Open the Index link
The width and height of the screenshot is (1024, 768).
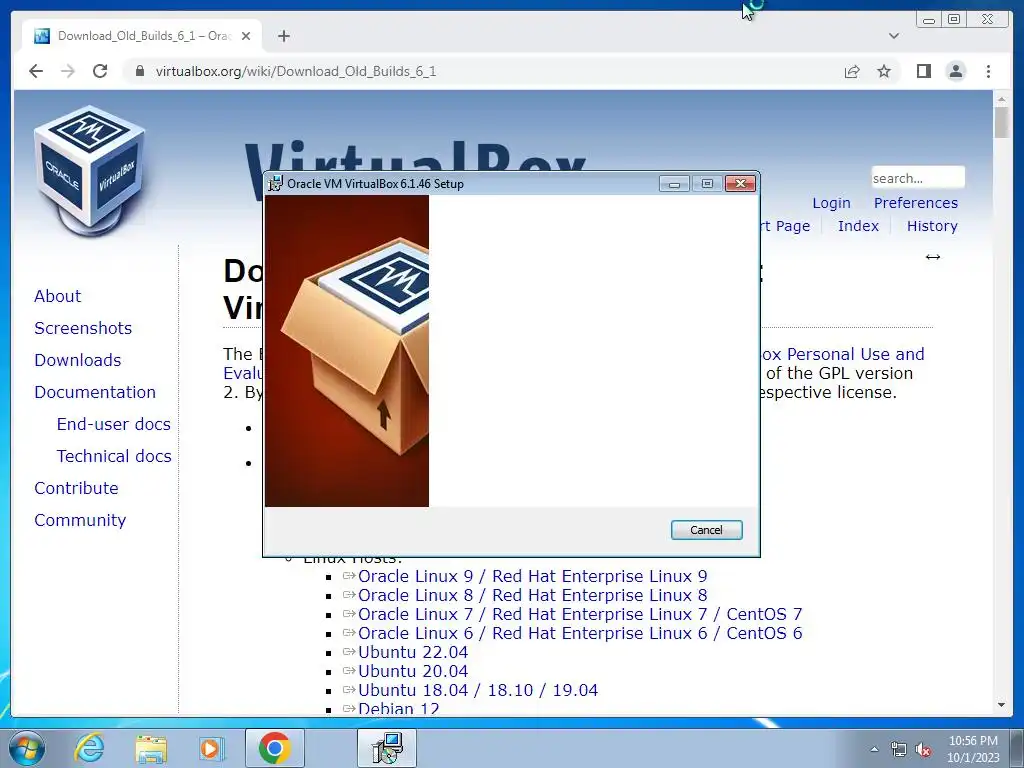coord(858,226)
